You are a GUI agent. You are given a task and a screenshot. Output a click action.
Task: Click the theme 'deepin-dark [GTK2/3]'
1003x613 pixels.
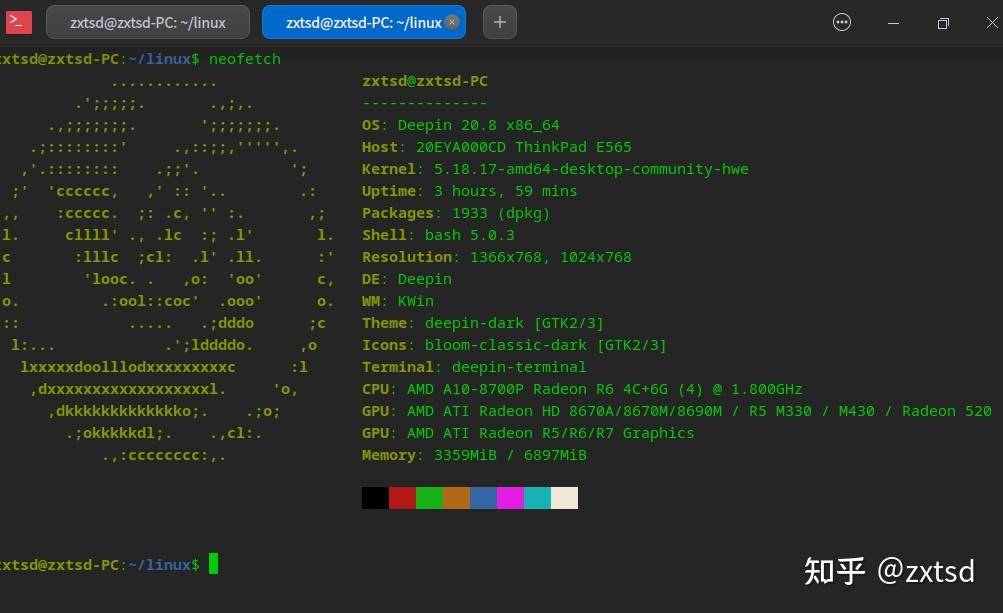click(514, 323)
